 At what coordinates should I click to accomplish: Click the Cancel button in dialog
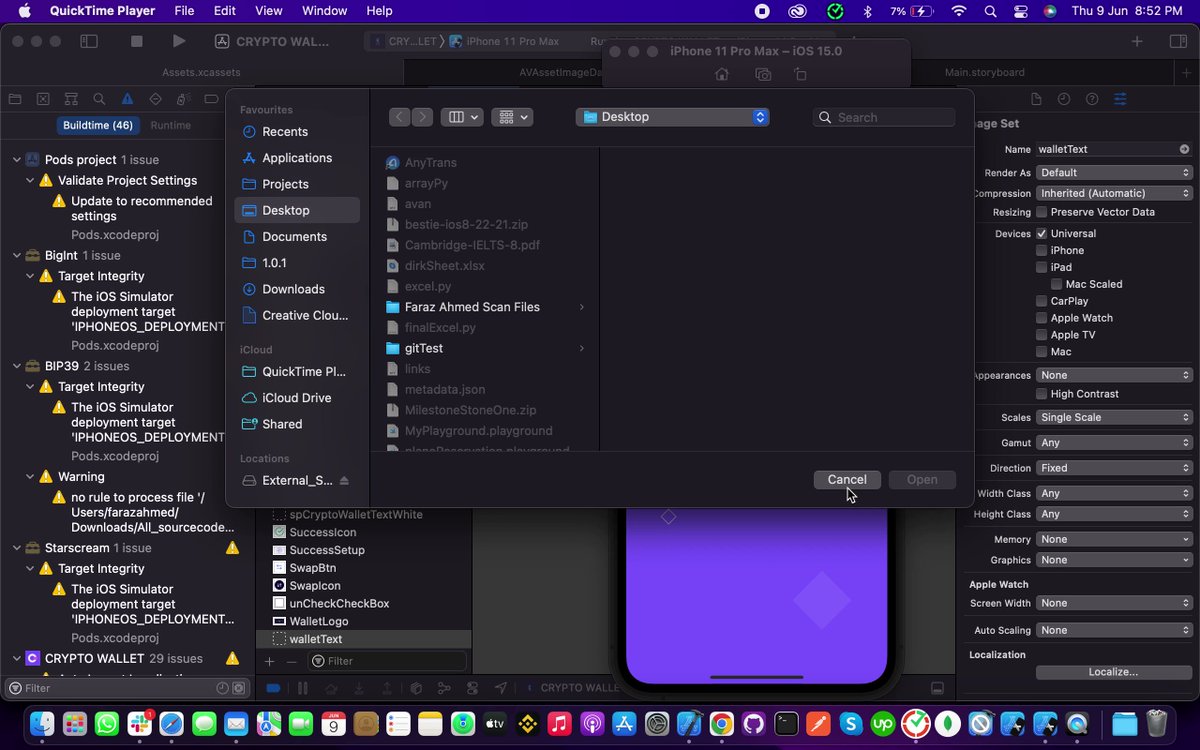click(x=847, y=480)
